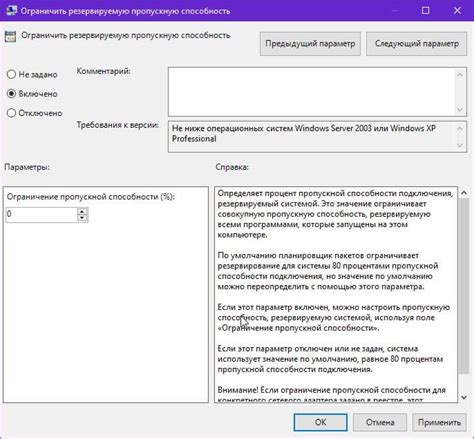
Task: Click the 'Комментарий:' label
Action: [x=104, y=71]
